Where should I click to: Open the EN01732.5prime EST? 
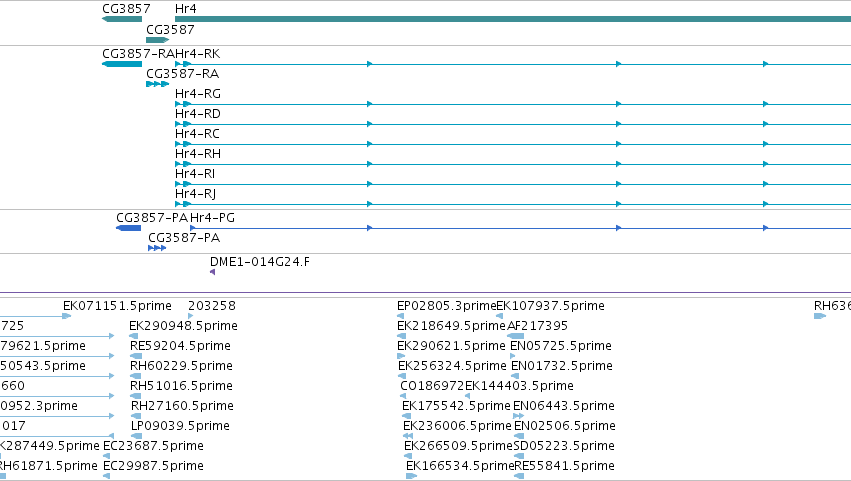tap(515, 376)
